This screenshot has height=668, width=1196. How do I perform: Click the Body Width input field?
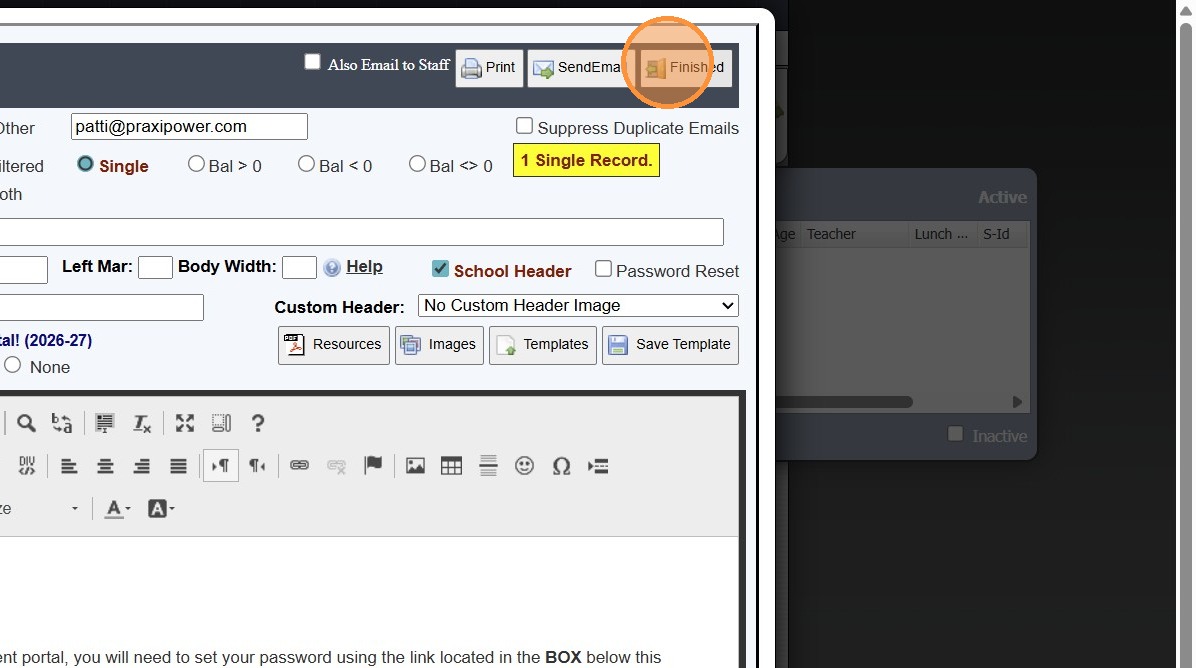(299, 268)
